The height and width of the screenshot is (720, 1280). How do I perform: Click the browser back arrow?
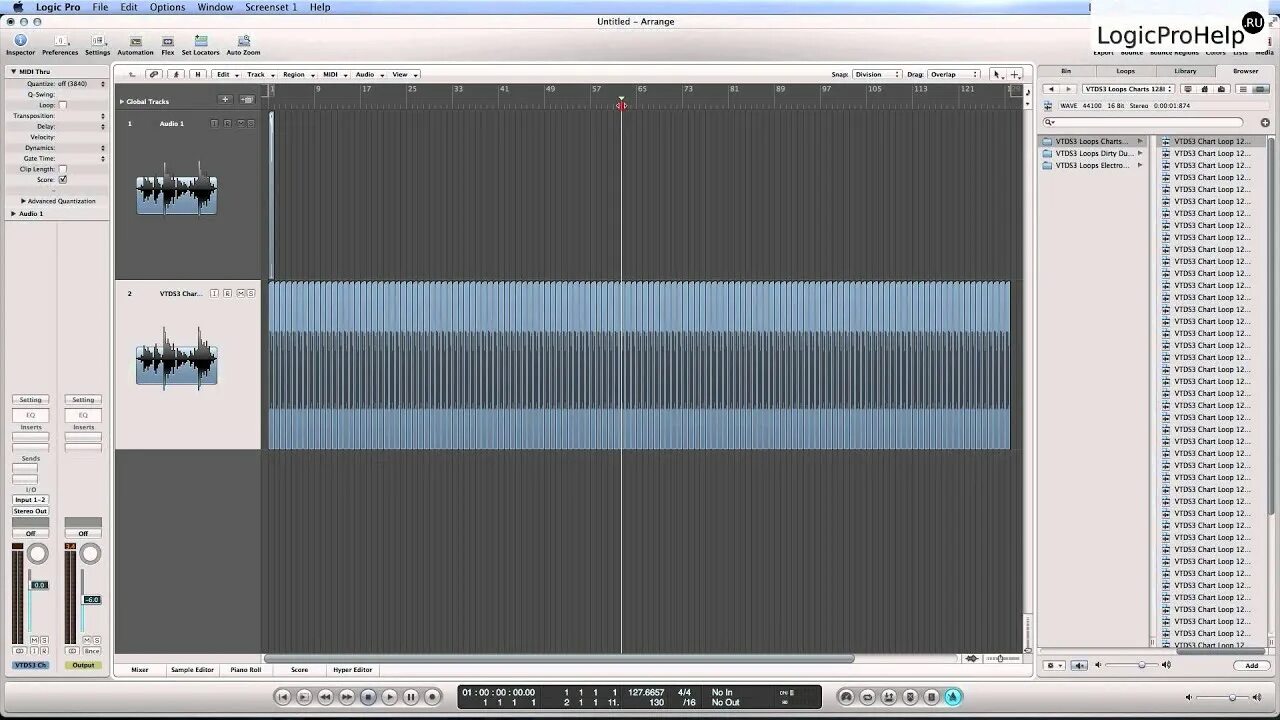tap(1050, 89)
